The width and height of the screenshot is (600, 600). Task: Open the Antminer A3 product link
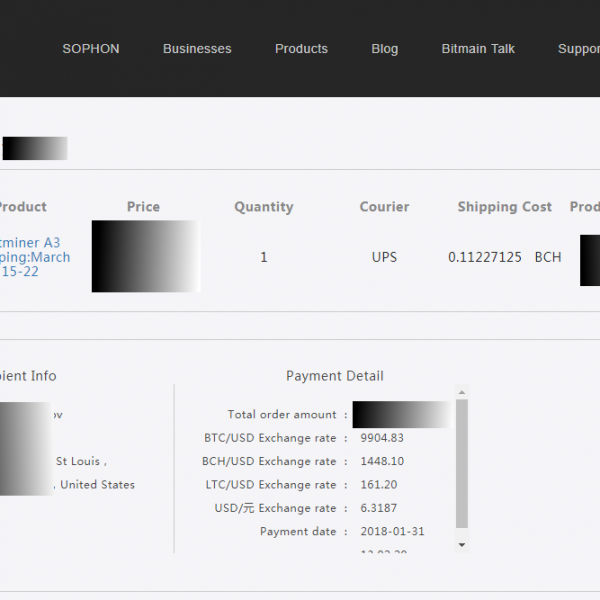[x=35, y=257]
